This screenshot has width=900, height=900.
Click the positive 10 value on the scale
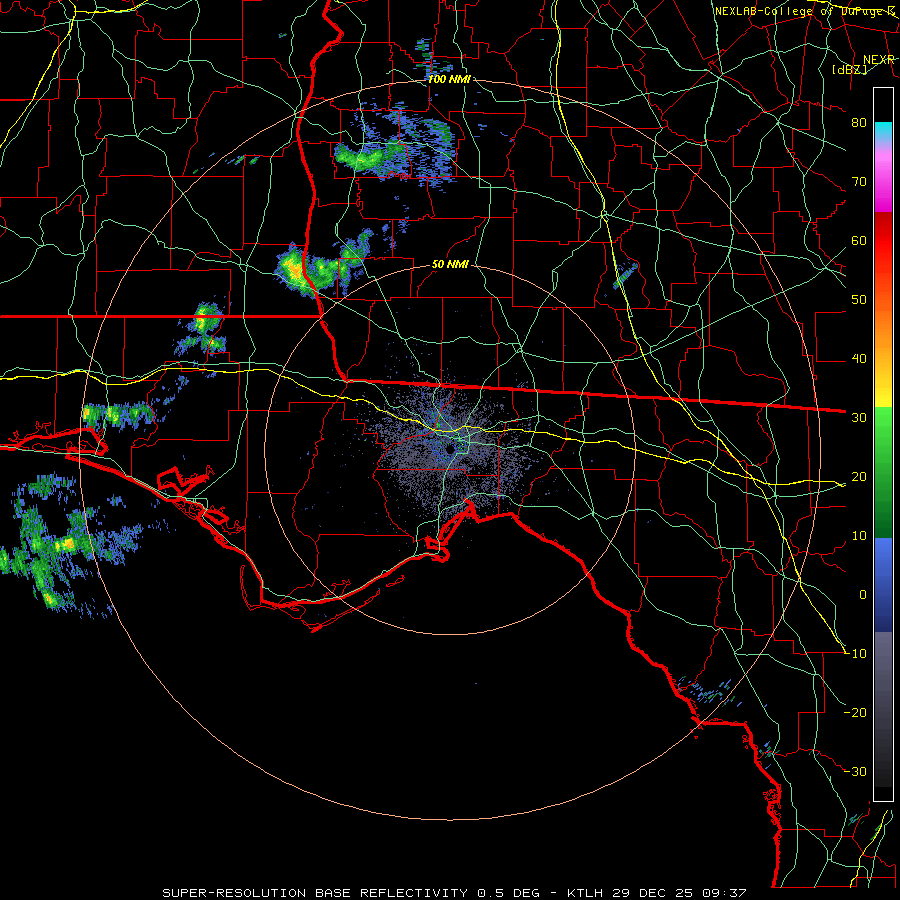point(859,536)
